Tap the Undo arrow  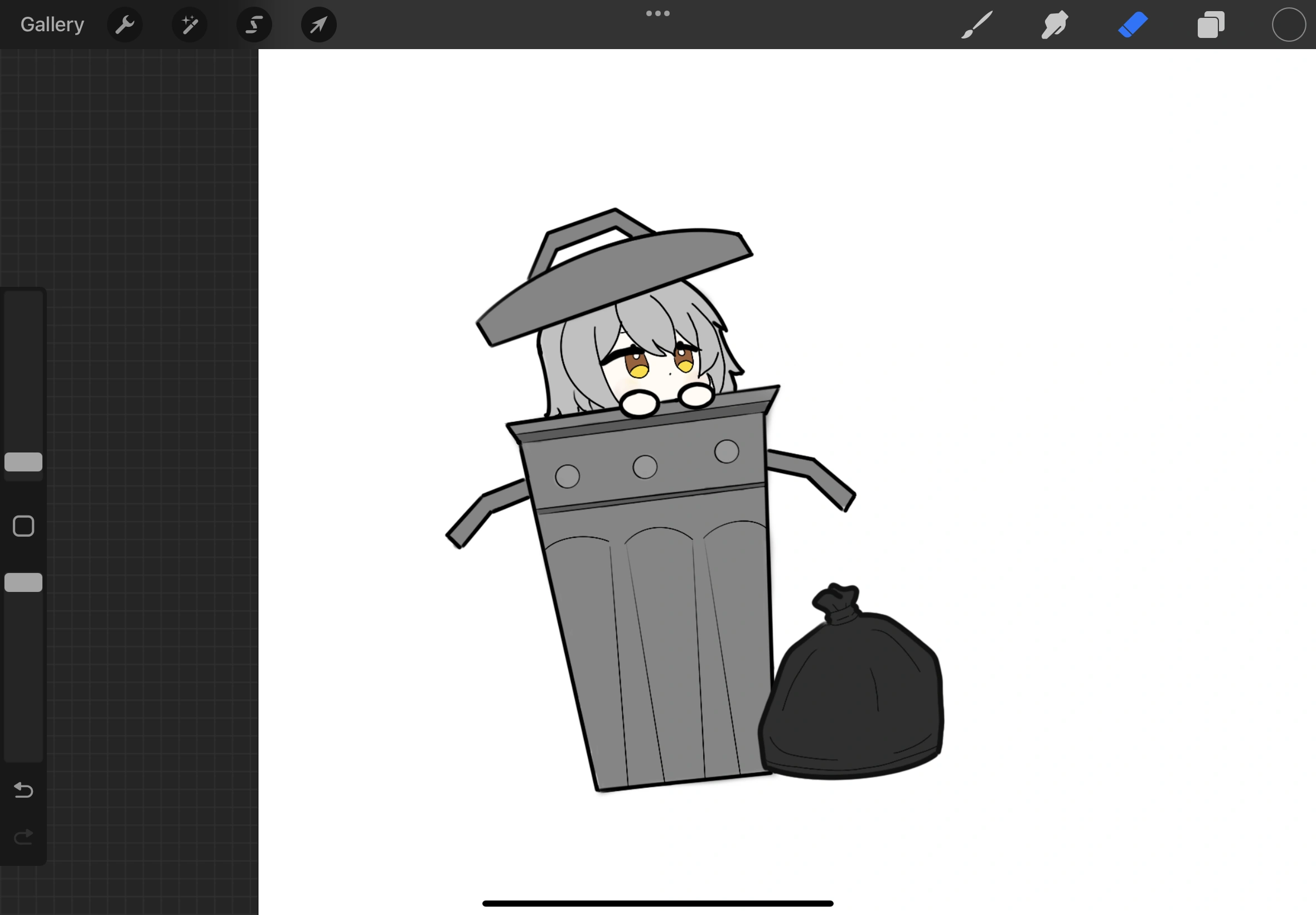23,790
